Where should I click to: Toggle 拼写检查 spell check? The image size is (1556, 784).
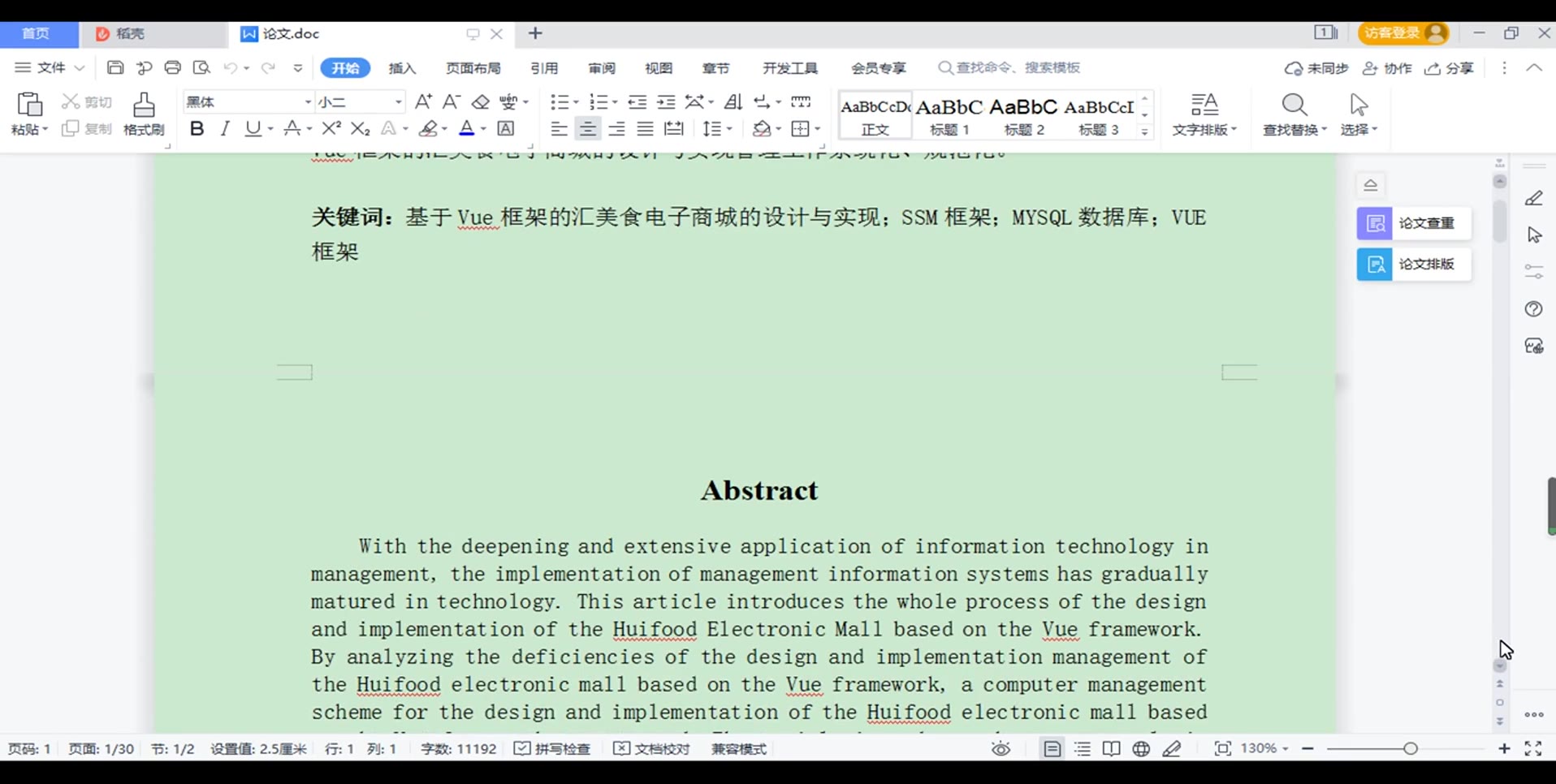552,748
